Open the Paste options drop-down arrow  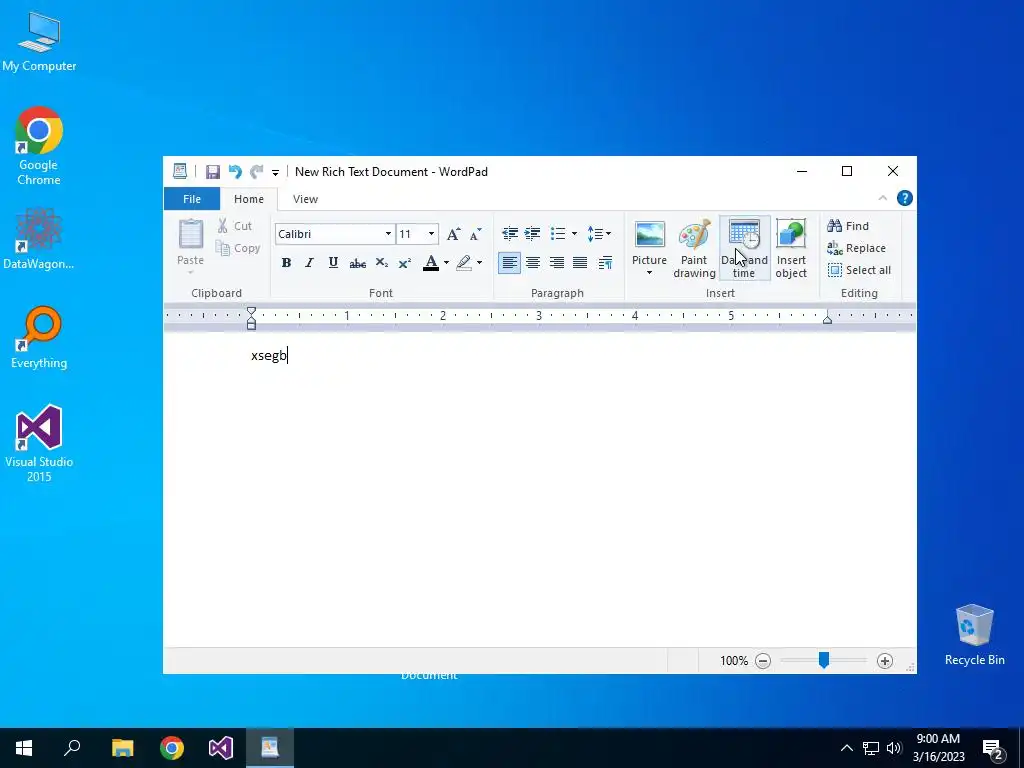point(191,272)
